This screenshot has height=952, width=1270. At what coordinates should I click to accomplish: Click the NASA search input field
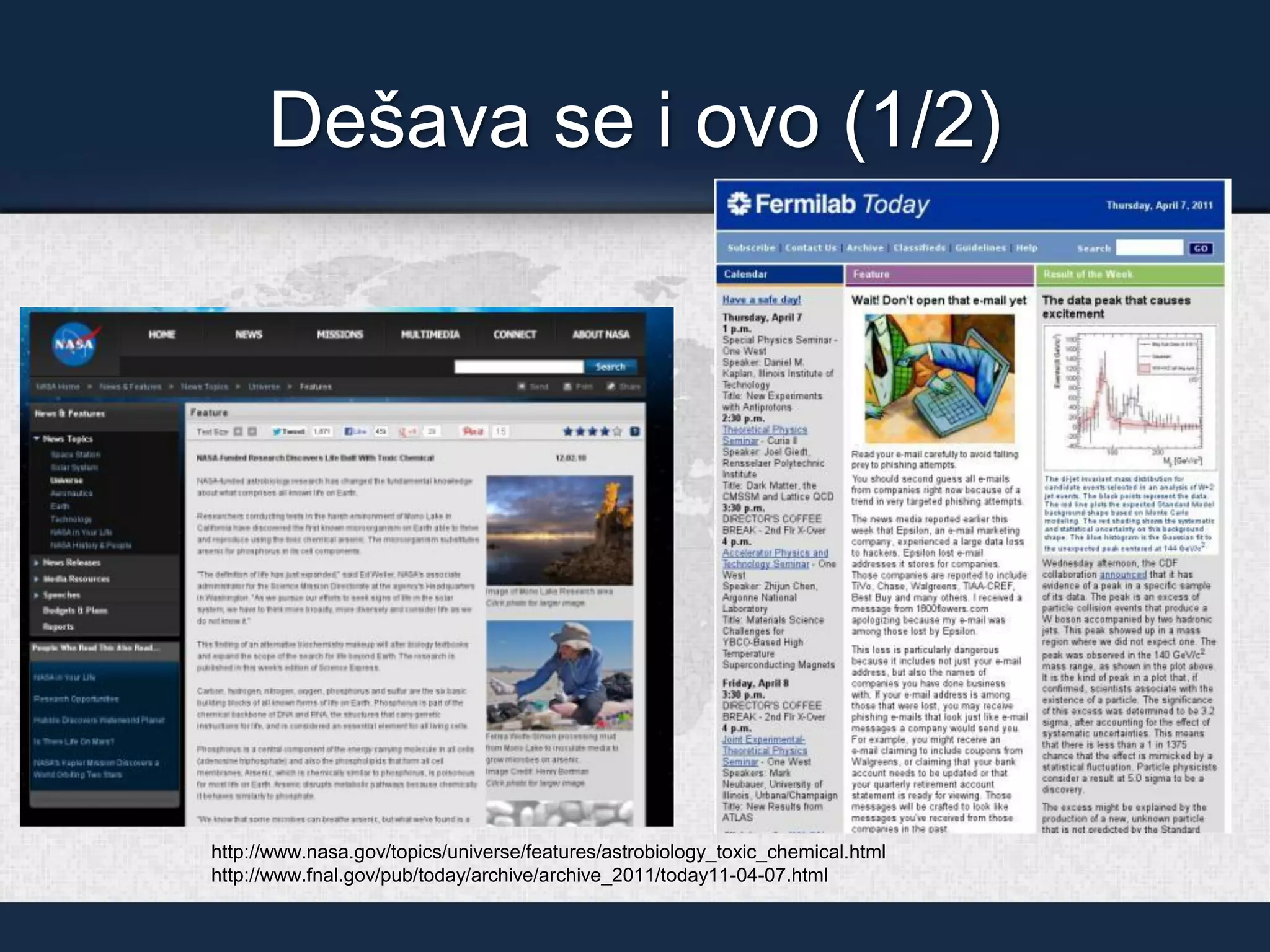point(518,367)
